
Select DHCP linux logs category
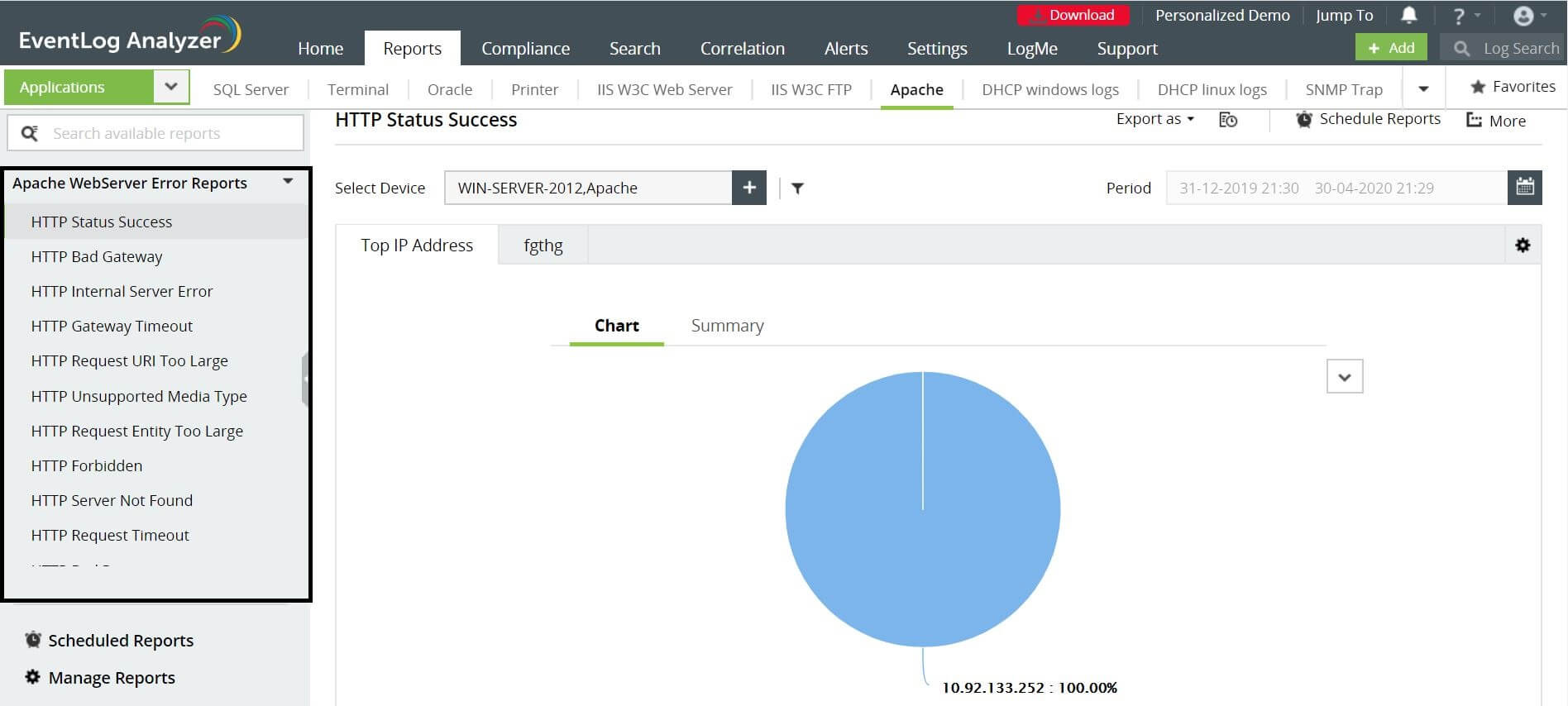click(x=1212, y=89)
